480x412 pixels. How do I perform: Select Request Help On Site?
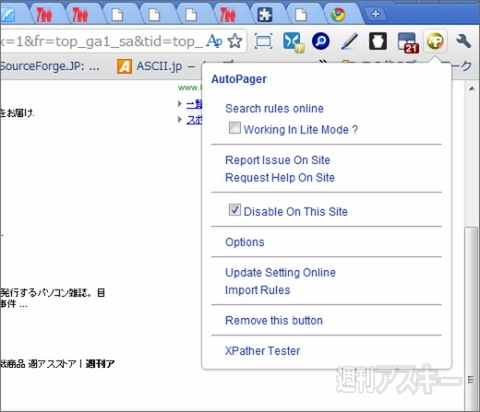point(280,178)
